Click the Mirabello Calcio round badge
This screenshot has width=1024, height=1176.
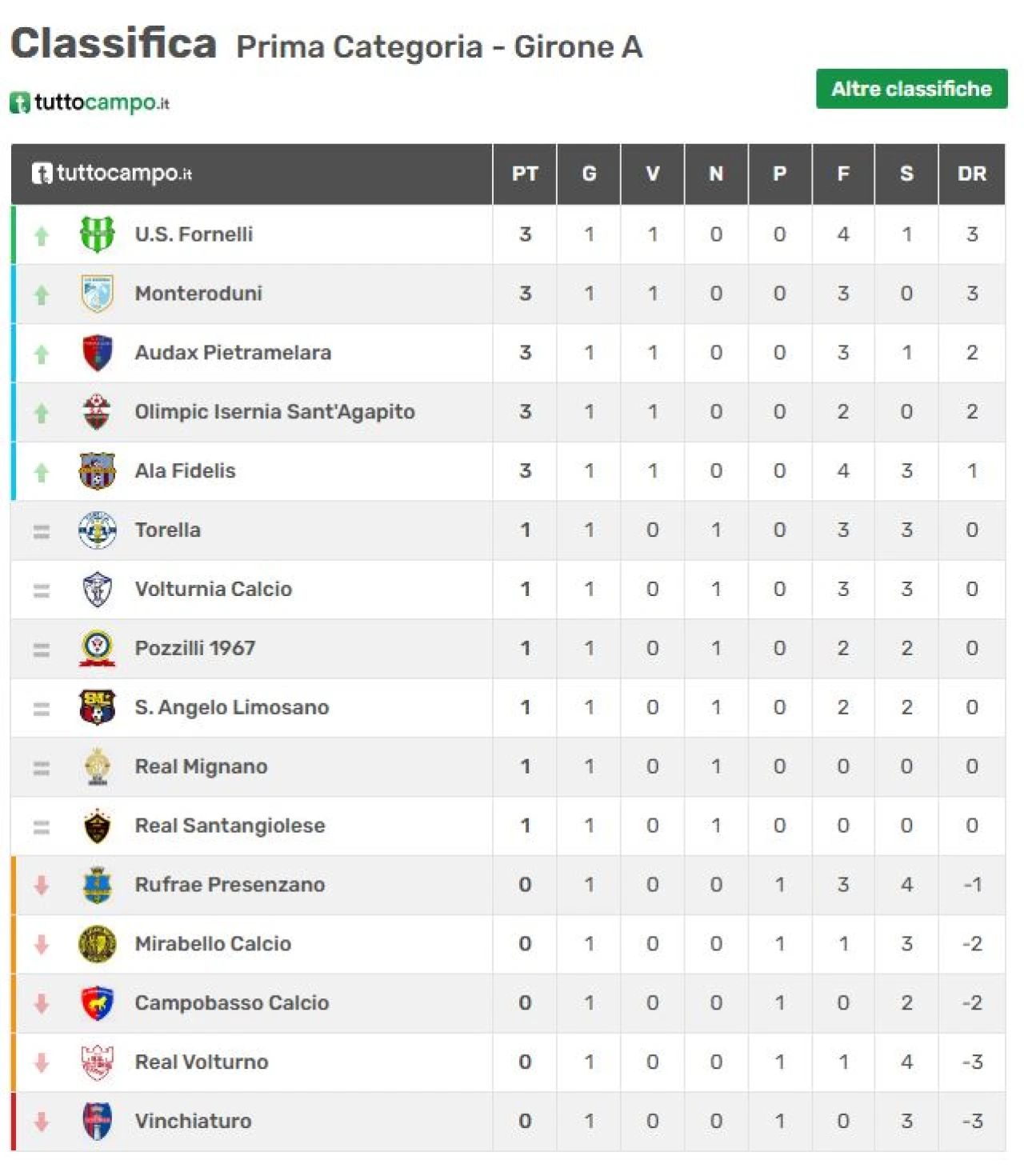pos(97,944)
